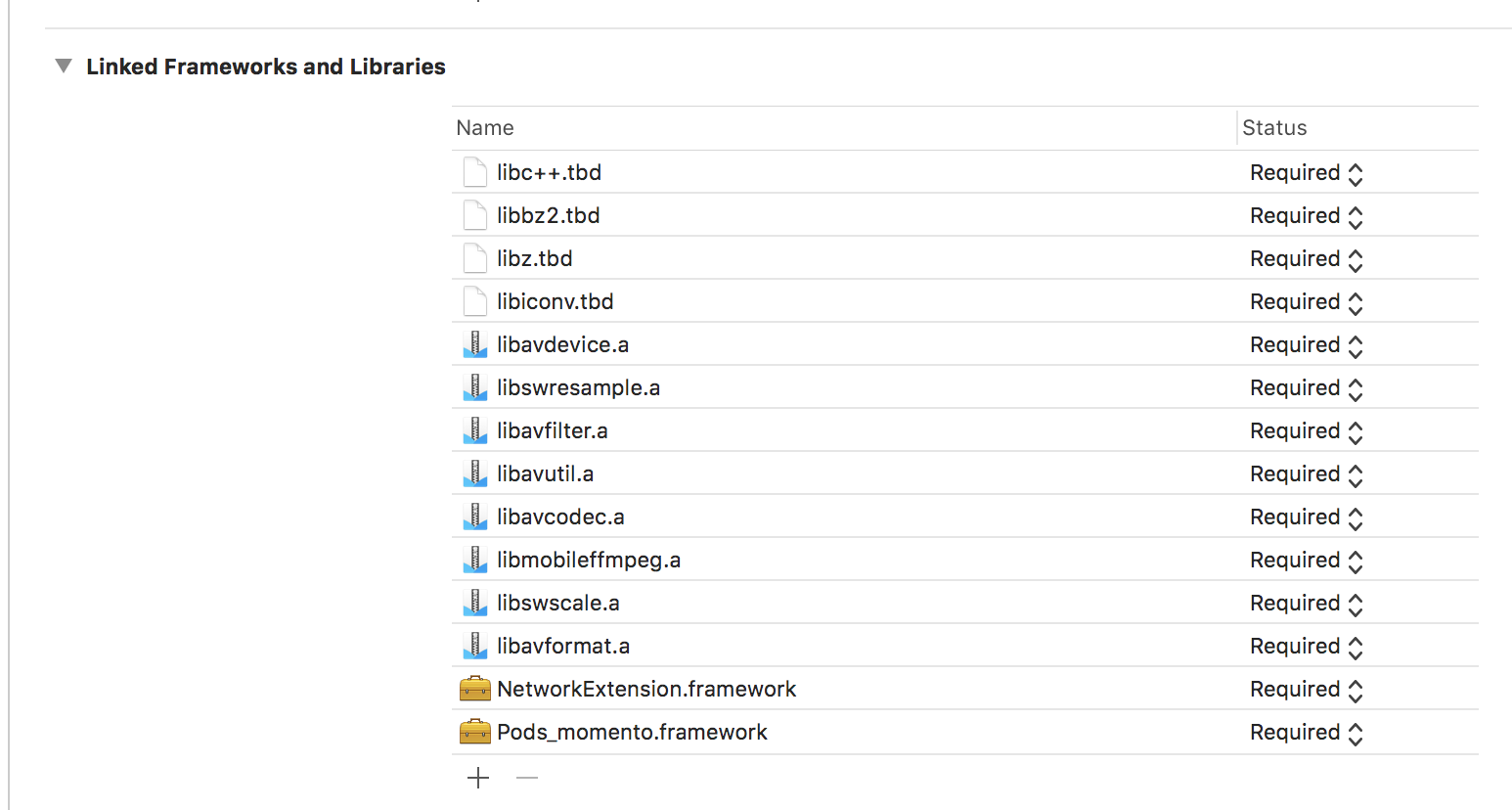Open the status stepper for libswscale.a

[1307, 604]
